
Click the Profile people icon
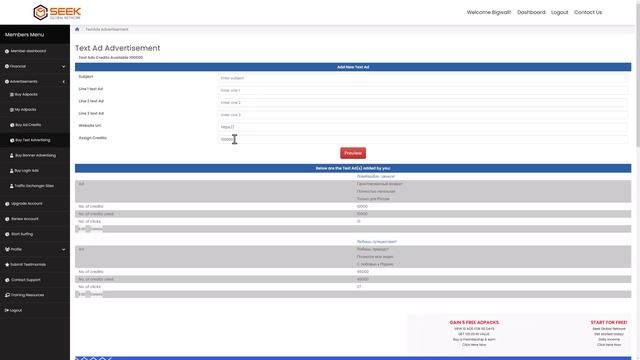7,249
